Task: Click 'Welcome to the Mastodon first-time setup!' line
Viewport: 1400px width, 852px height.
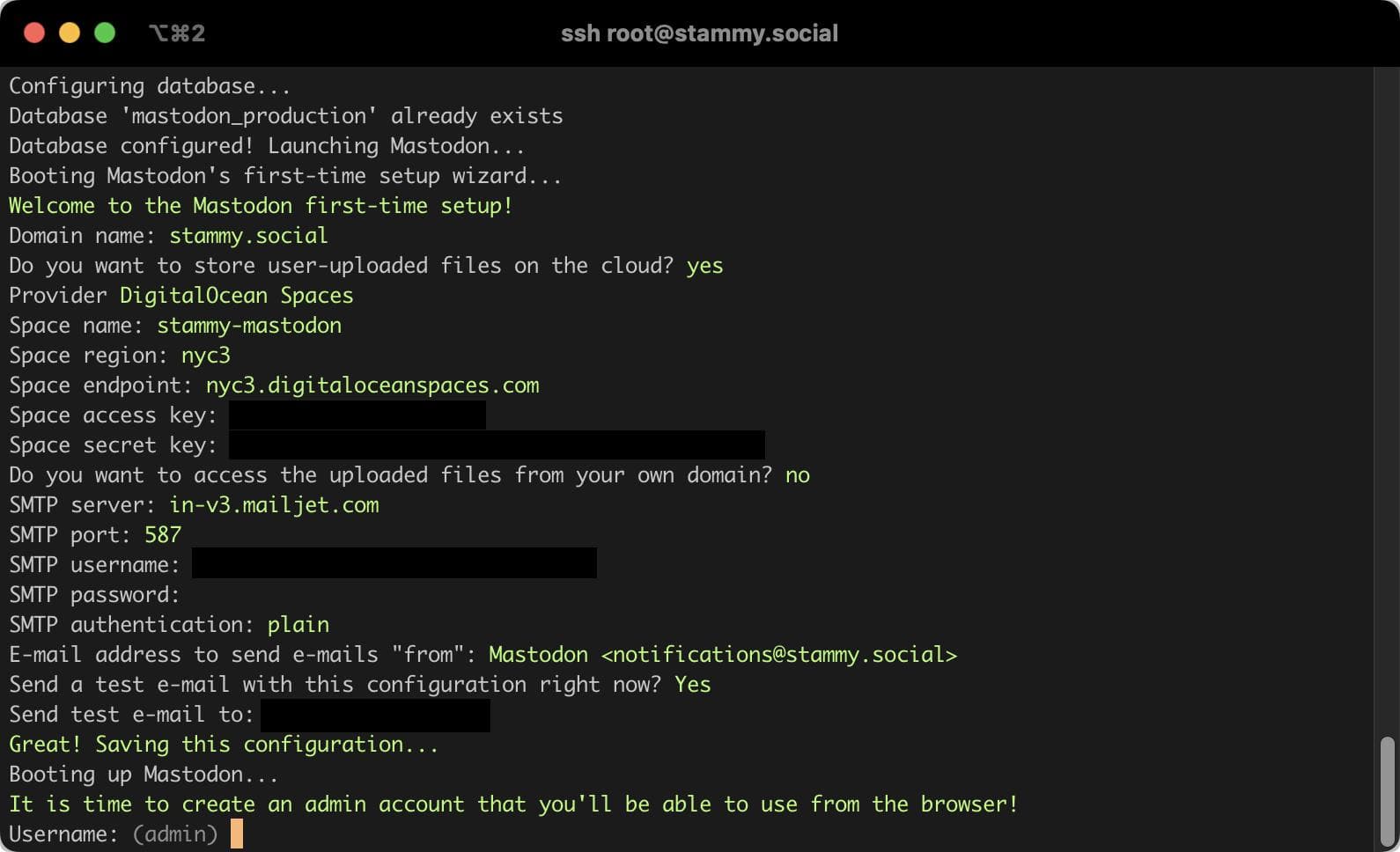Action: (261, 206)
